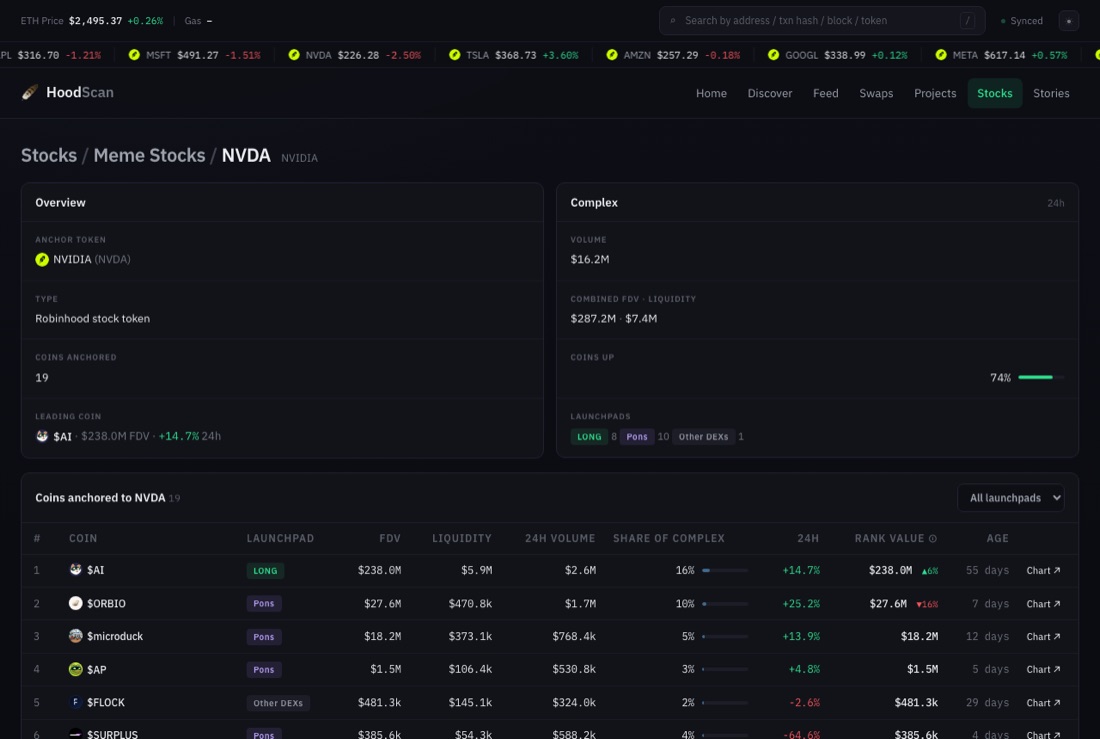
Task: Click the NVDA ticker icon in ticker bar
Action: (x=294, y=55)
